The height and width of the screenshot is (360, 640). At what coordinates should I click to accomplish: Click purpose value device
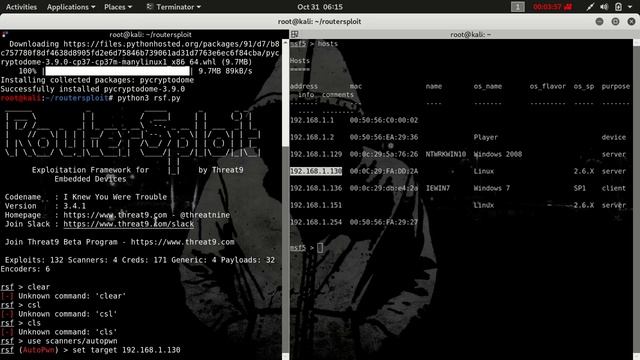pos(613,137)
